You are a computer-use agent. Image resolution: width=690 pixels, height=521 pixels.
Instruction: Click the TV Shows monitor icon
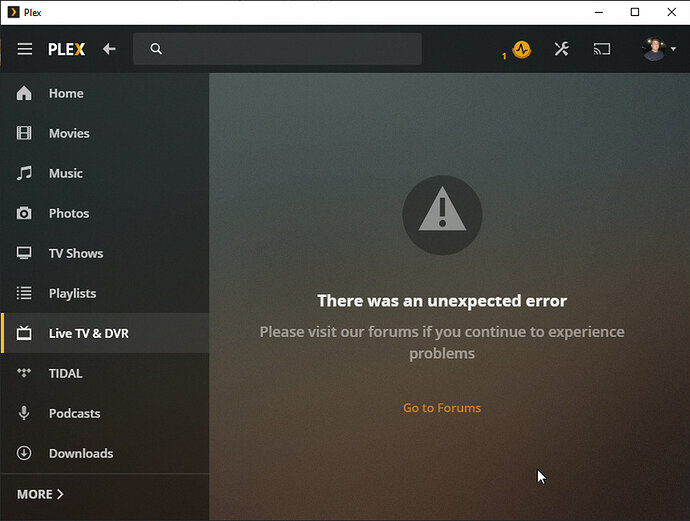tap(24, 253)
